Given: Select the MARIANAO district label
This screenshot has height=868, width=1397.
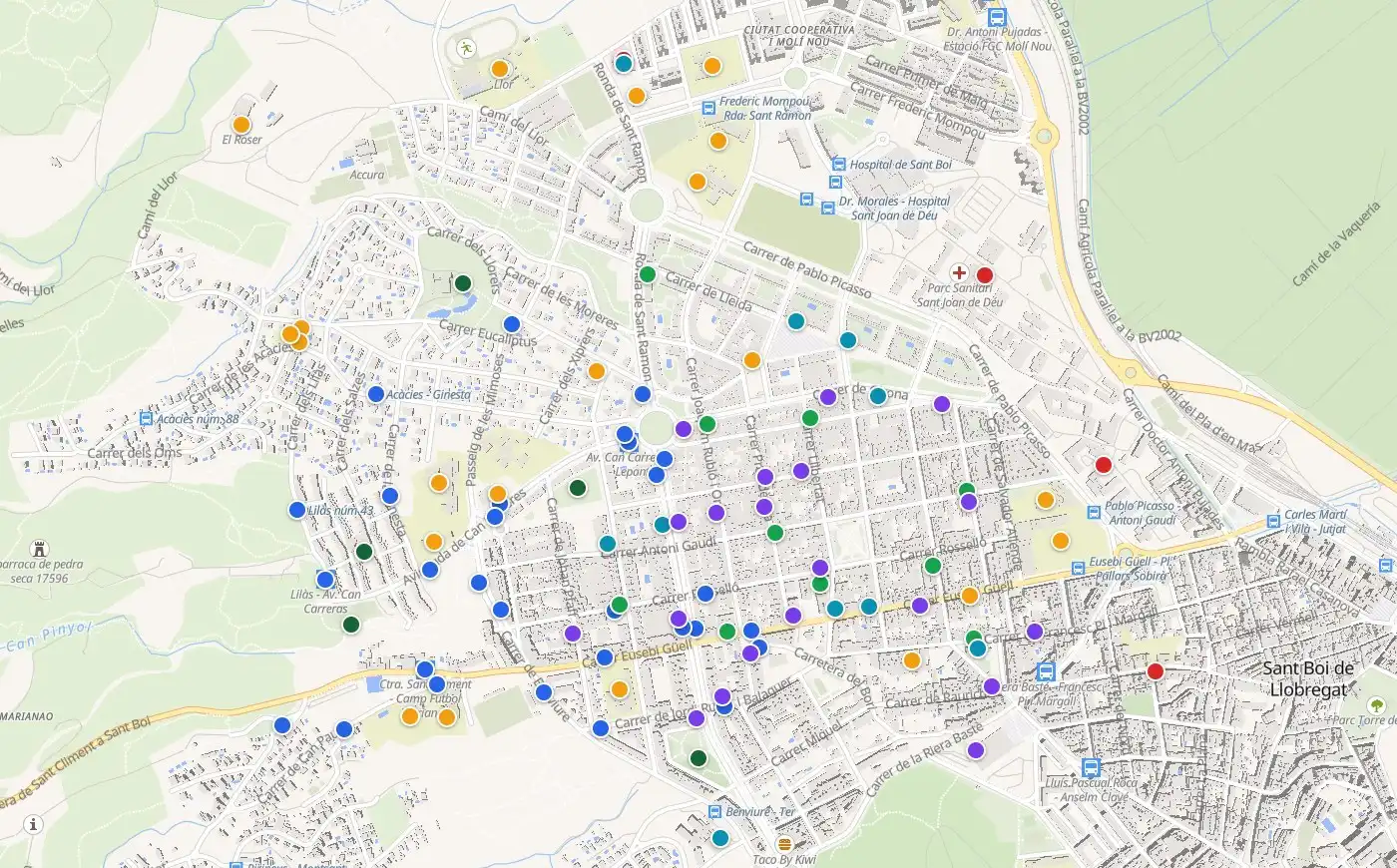Looking at the screenshot, I should pyautogui.click(x=25, y=715).
